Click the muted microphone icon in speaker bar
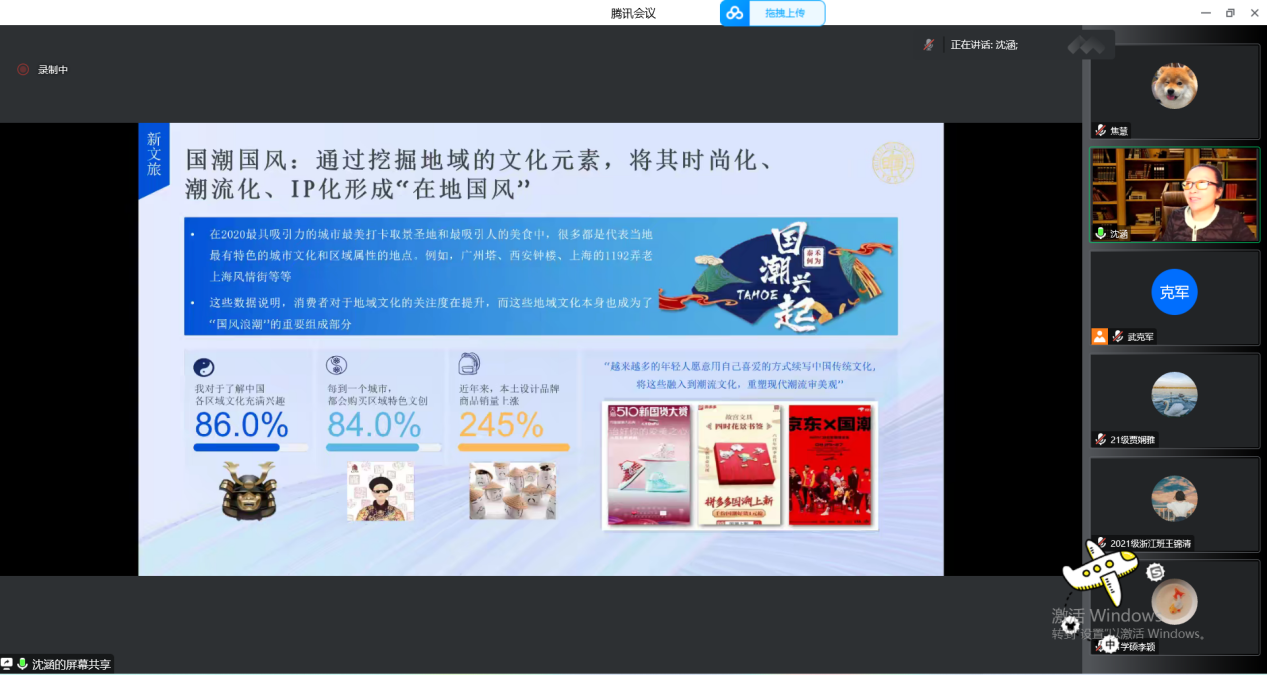This screenshot has width=1267, height=675. pos(929,45)
